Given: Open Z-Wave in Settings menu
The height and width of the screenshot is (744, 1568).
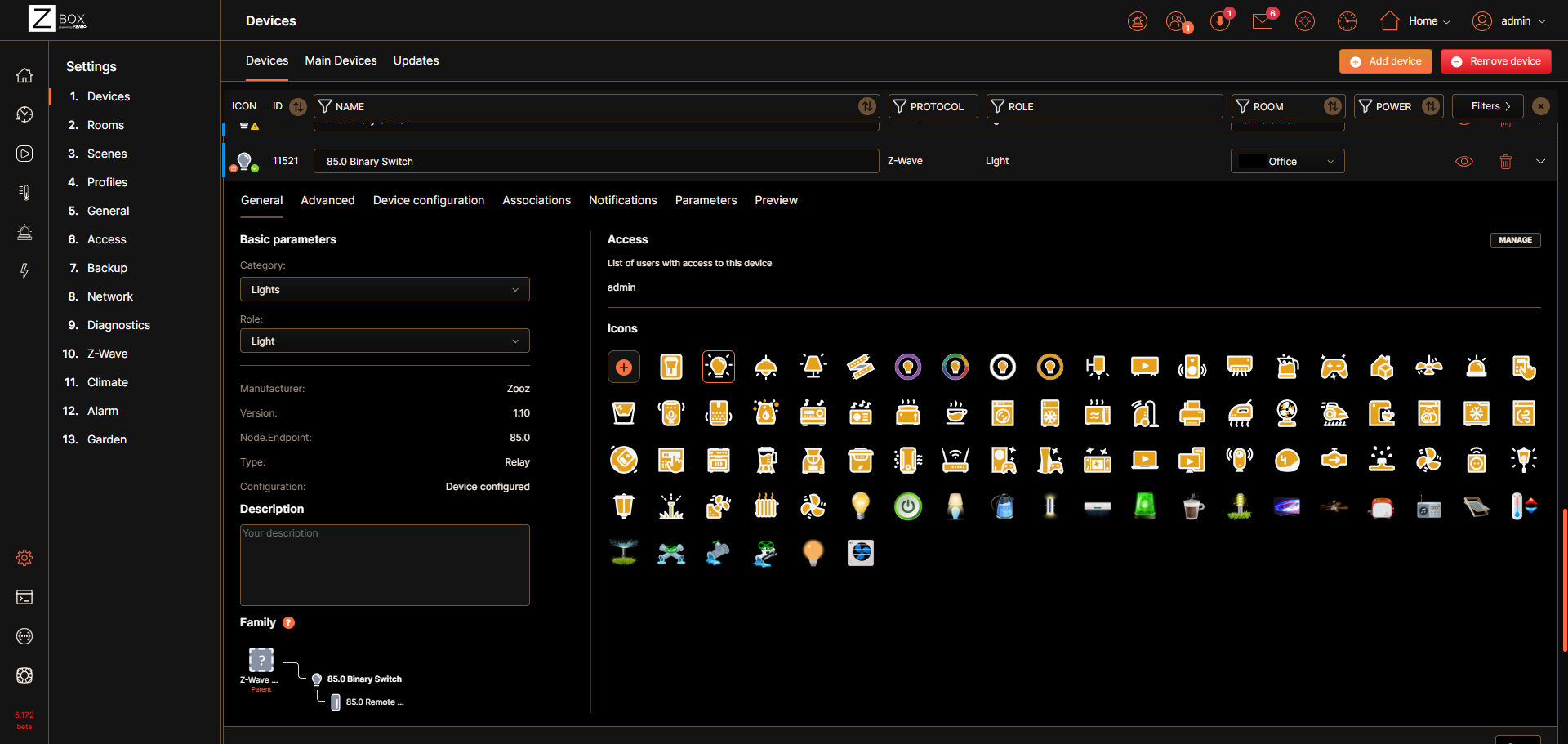Looking at the screenshot, I should 108,354.
